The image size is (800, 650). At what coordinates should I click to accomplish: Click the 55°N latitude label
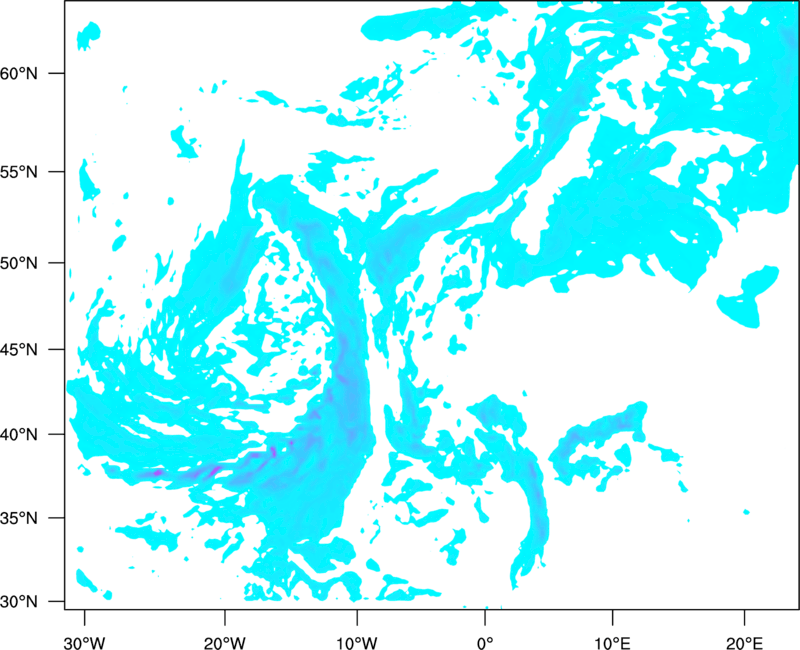click(19, 172)
